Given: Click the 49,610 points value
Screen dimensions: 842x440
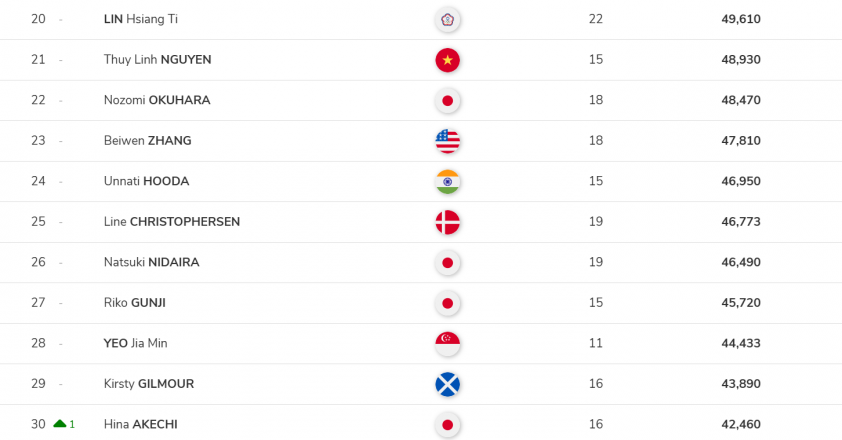Looking at the screenshot, I should pyautogui.click(x=741, y=19).
